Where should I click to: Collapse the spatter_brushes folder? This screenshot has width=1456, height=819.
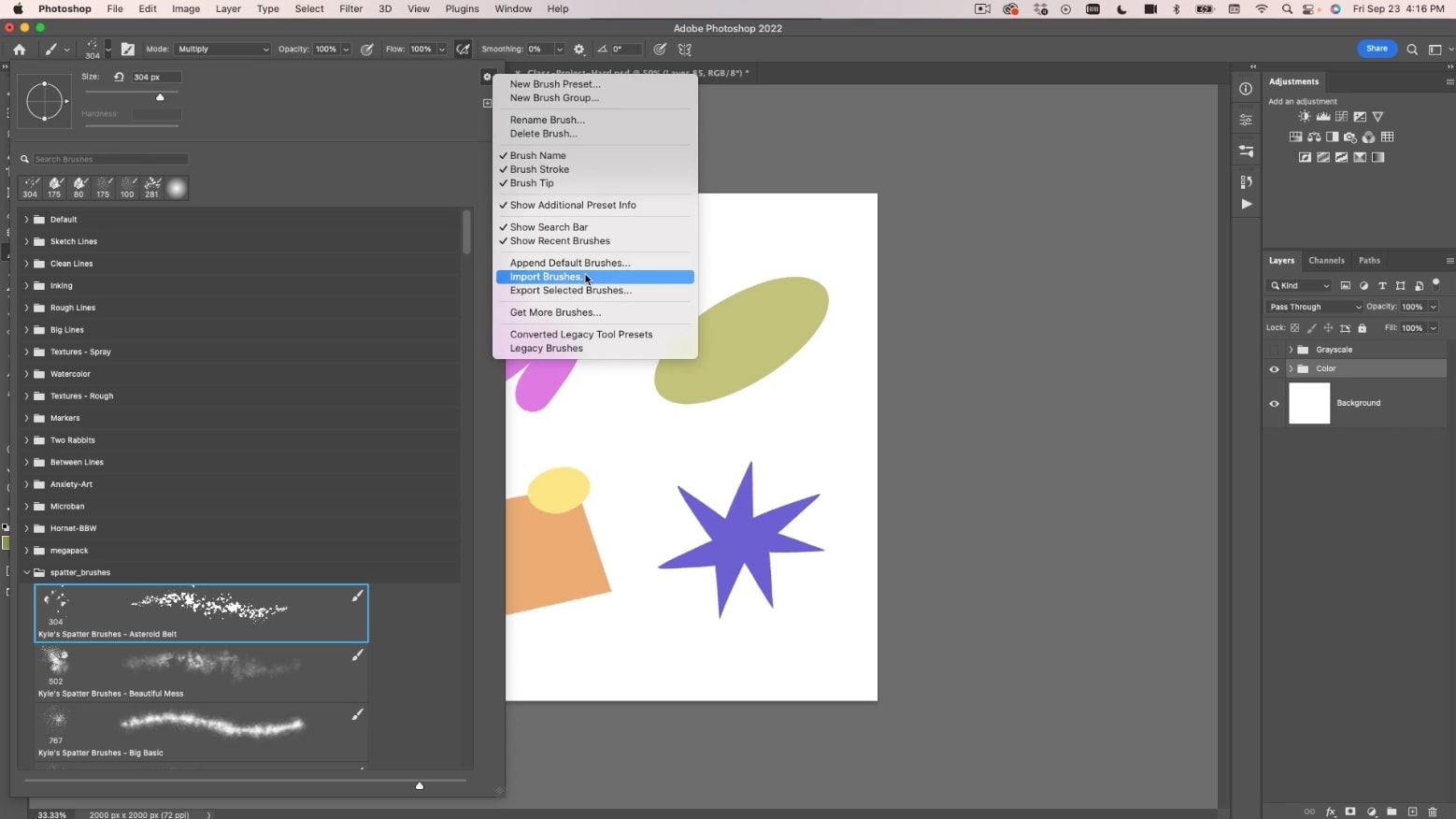(x=27, y=571)
